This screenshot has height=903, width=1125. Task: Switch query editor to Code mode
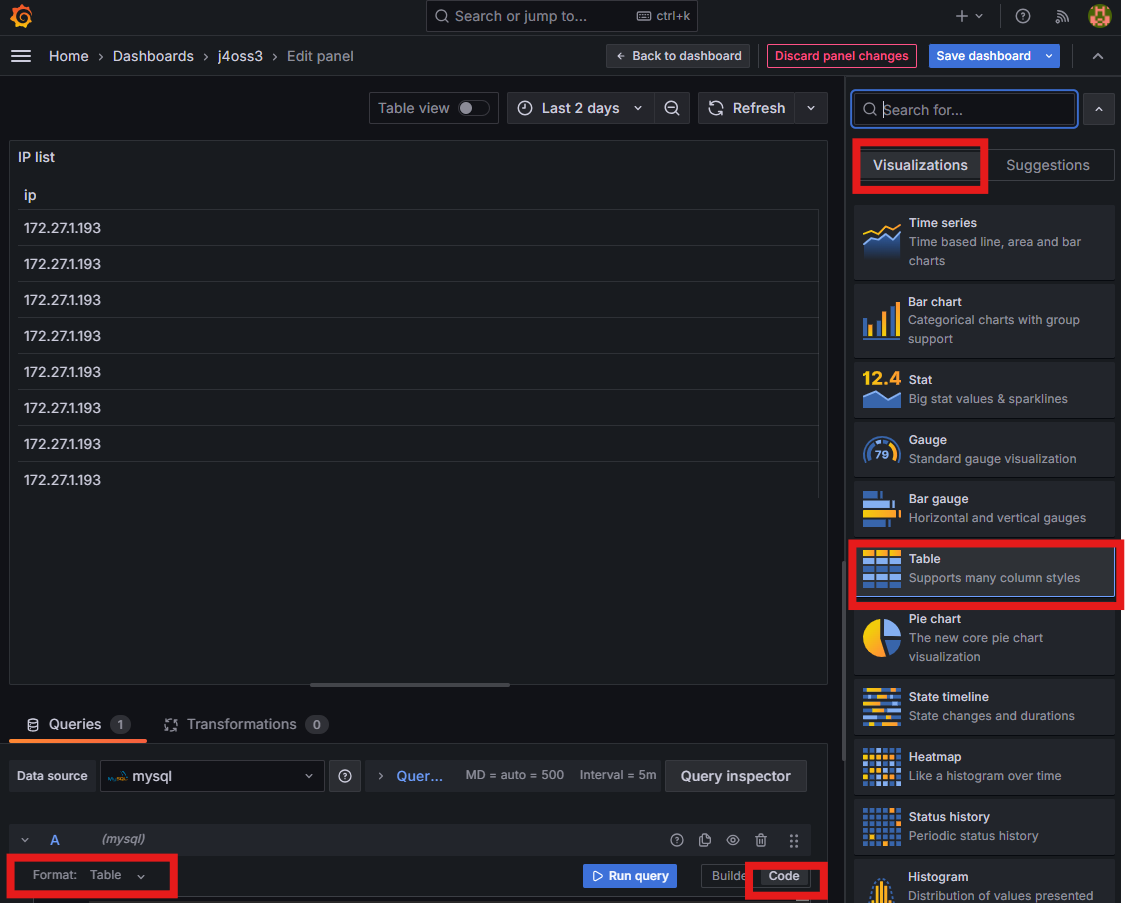[x=784, y=876]
